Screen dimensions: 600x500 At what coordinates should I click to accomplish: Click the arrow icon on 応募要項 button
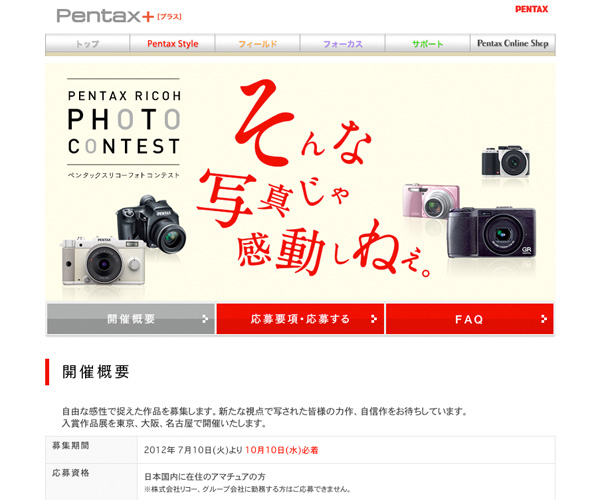tap(374, 319)
